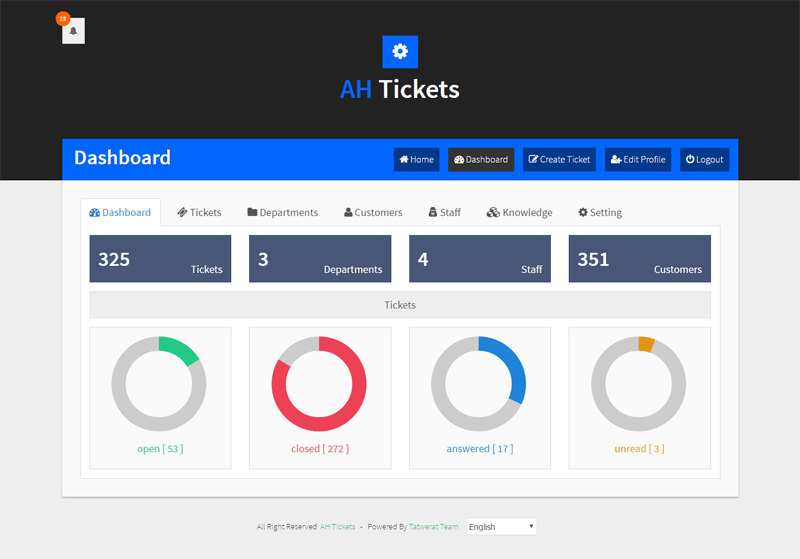Image resolution: width=800 pixels, height=559 pixels.
Task: Switch to the Tickets tab
Action: tap(199, 212)
